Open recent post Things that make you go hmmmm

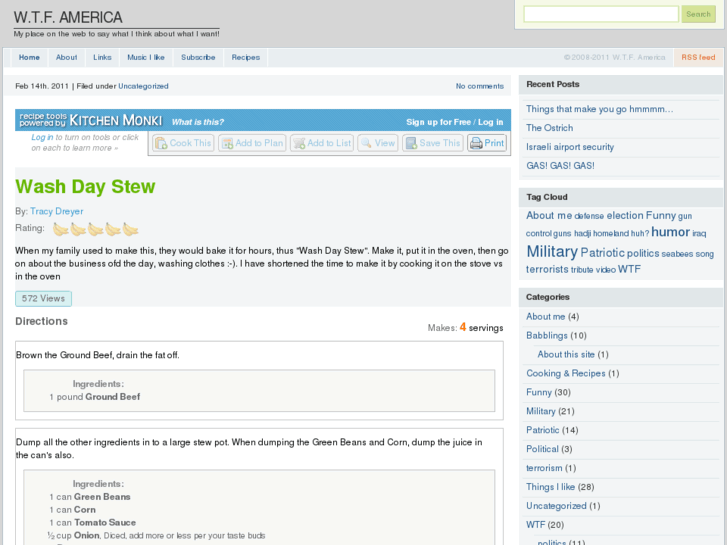tap(599, 109)
